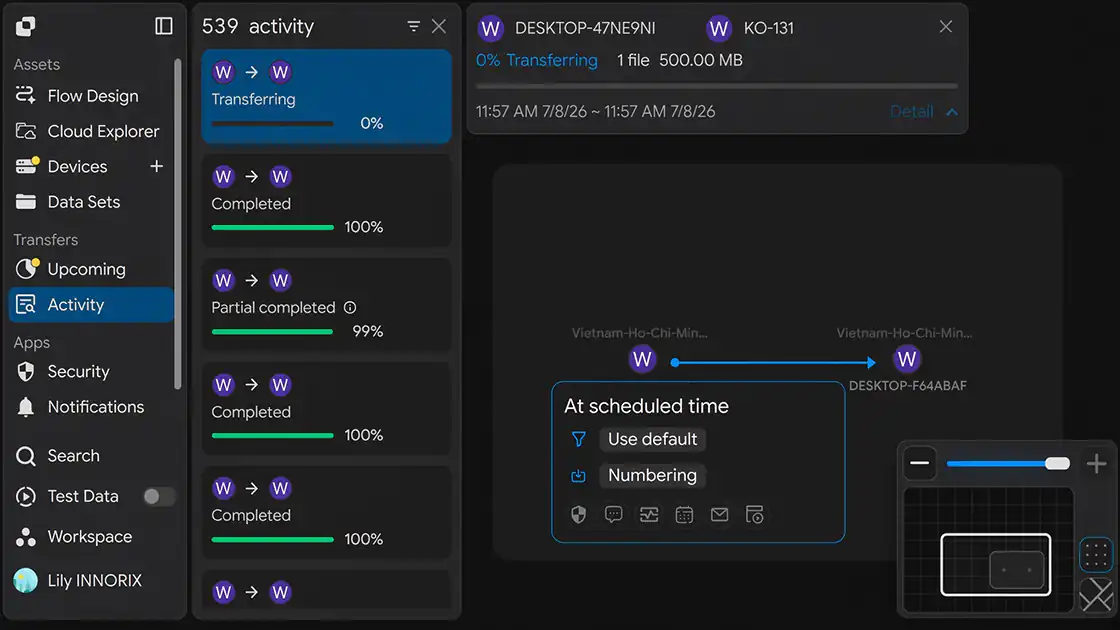Select the first Completed 100% card

[x=326, y=201]
